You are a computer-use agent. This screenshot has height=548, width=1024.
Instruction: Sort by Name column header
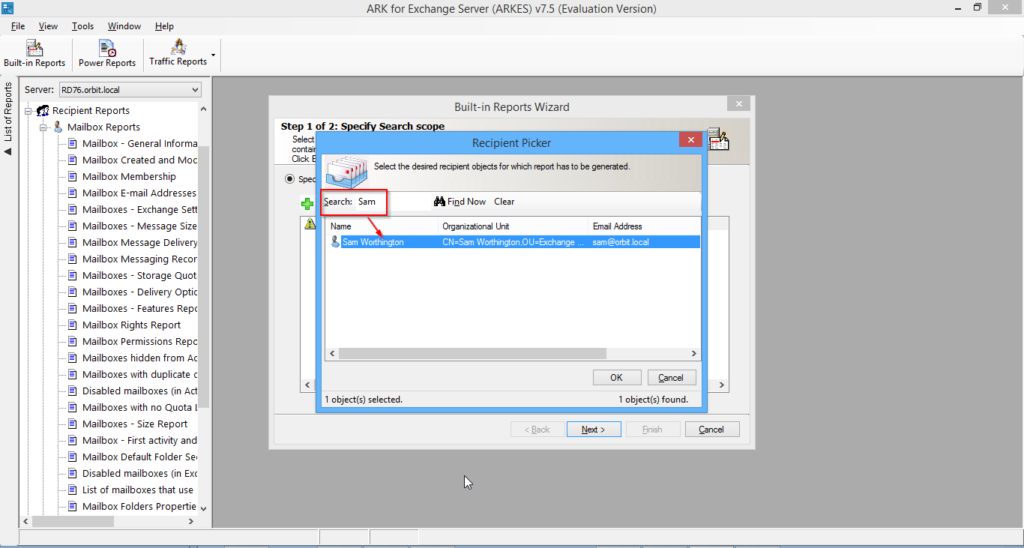coord(382,227)
